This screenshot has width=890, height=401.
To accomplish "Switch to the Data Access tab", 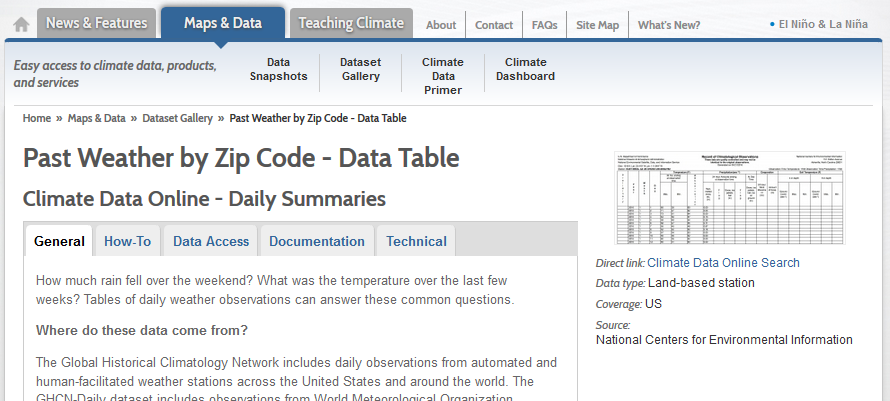I will [210, 241].
